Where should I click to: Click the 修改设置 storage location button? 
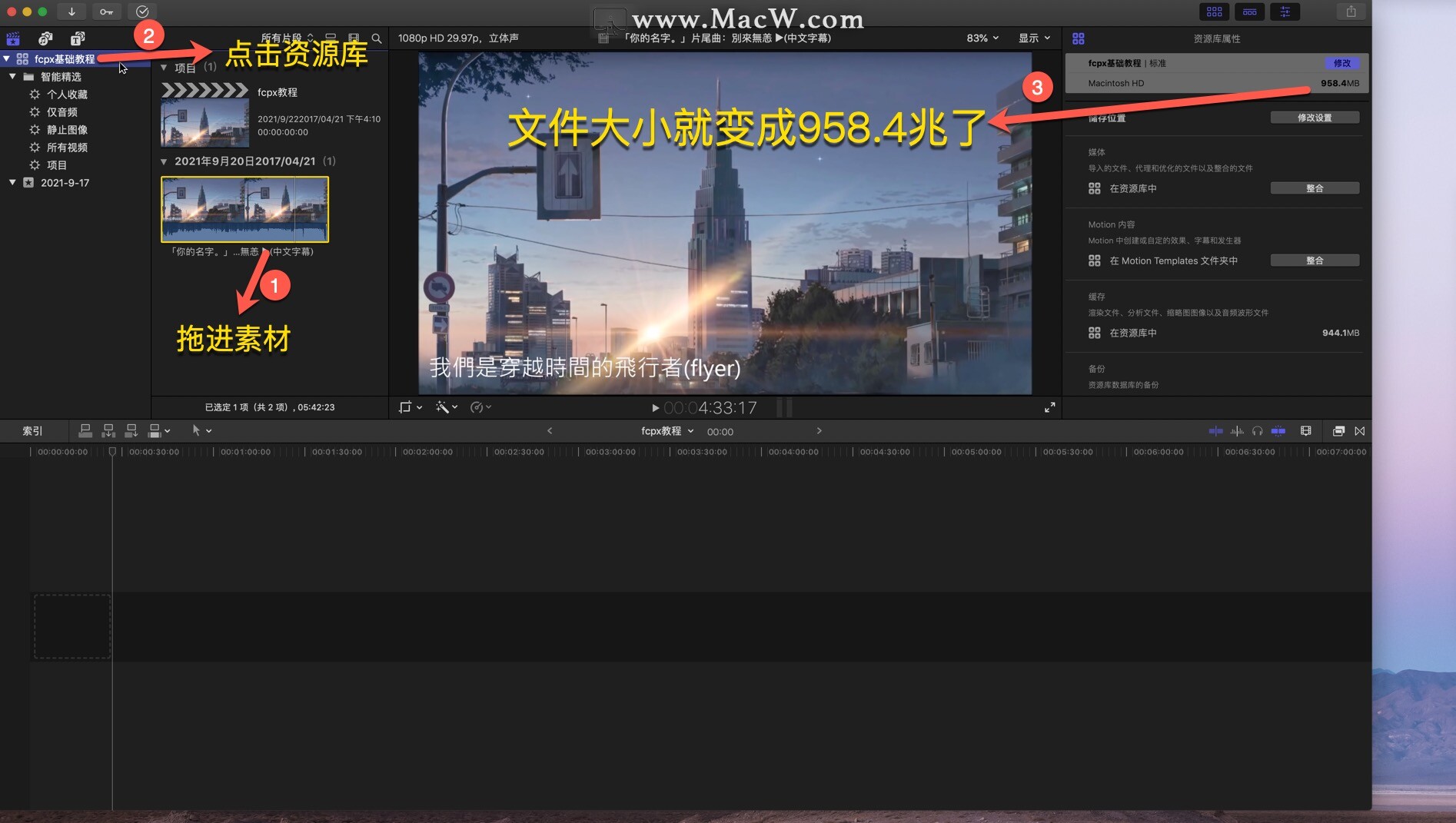[x=1315, y=118]
